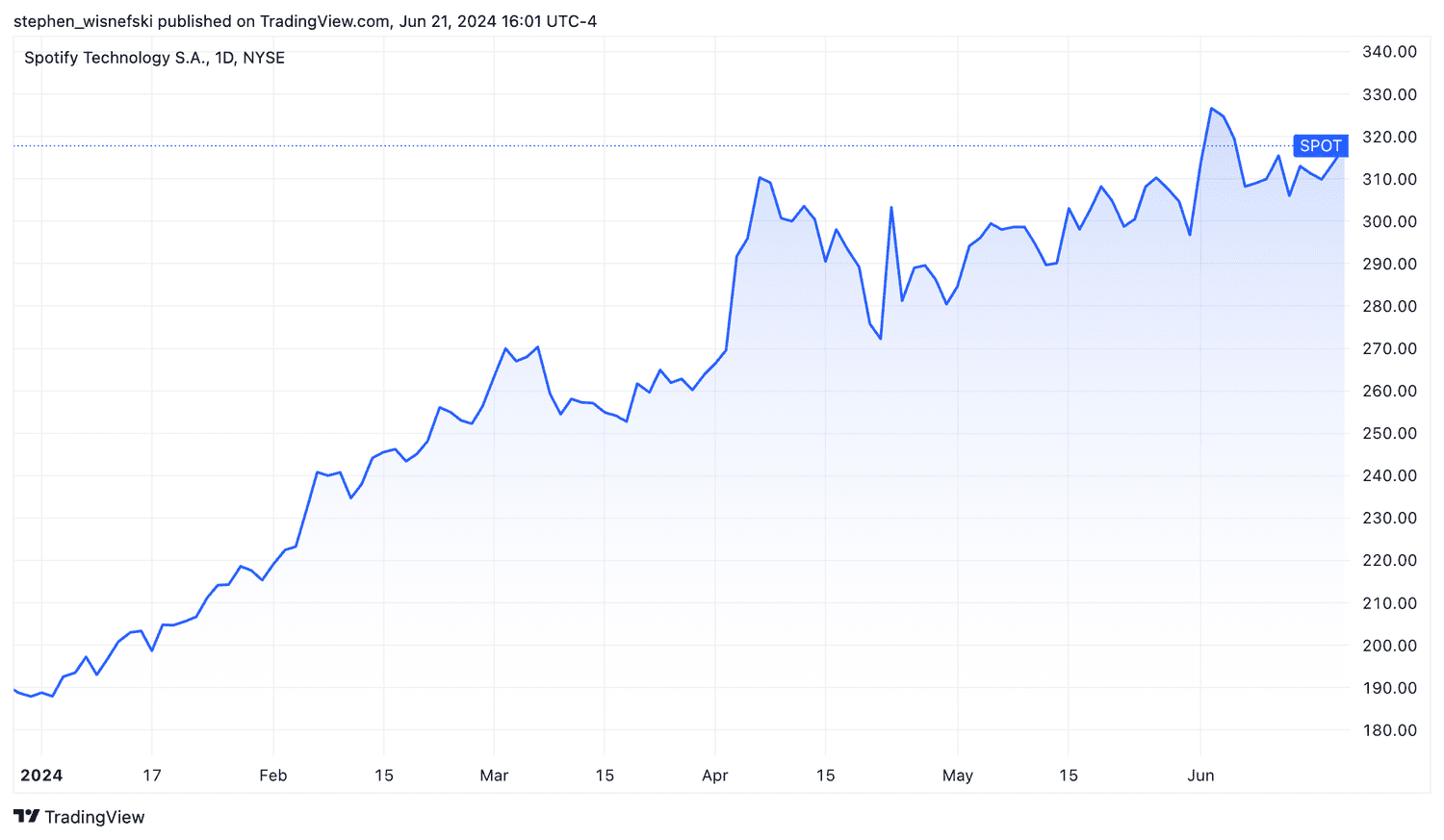This screenshot has width=1444, height=840.
Task: Click the 180.00 price axis label
Action: (x=1389, y=730)
